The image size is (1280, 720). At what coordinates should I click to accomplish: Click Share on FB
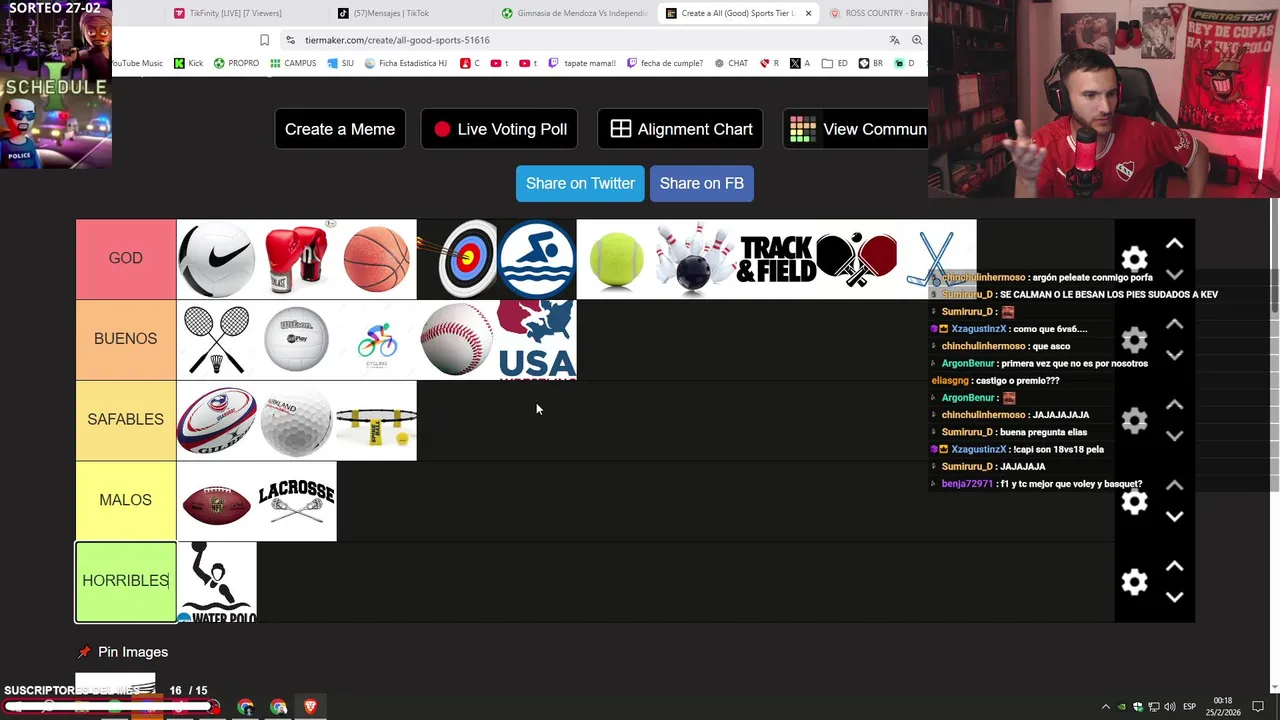701,183
